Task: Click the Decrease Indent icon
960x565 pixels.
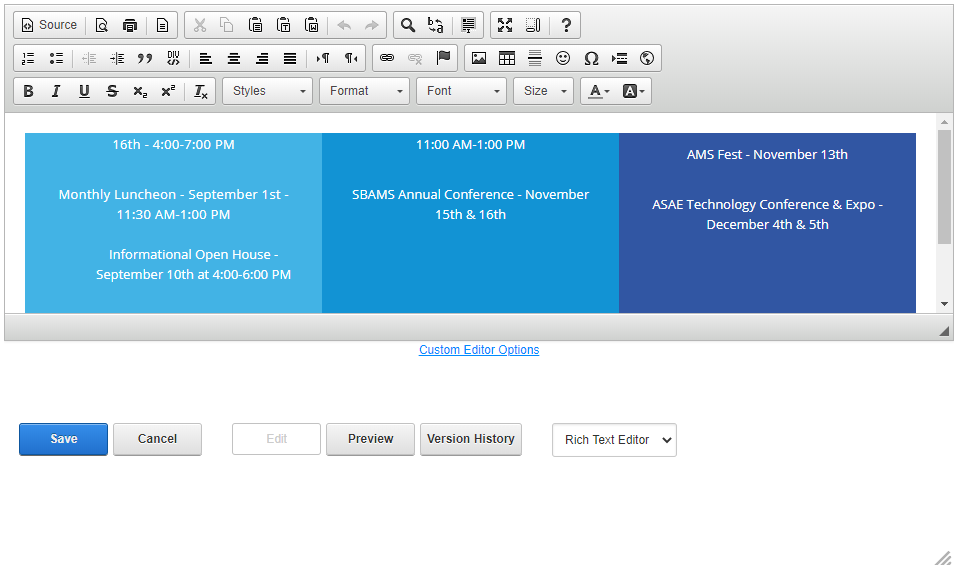Action: (89, 58)
